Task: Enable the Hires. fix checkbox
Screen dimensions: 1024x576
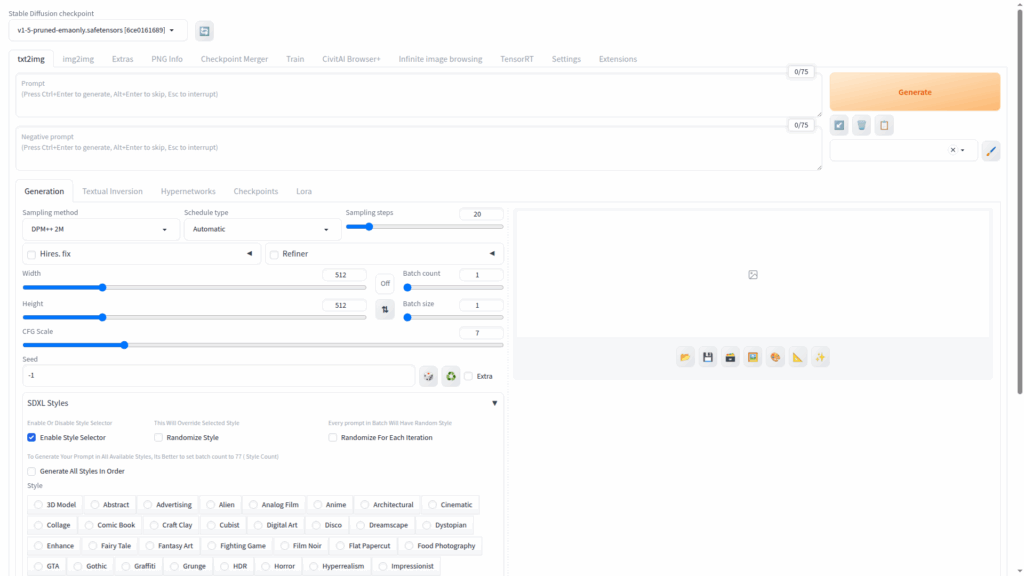Action: click(32, 255)
